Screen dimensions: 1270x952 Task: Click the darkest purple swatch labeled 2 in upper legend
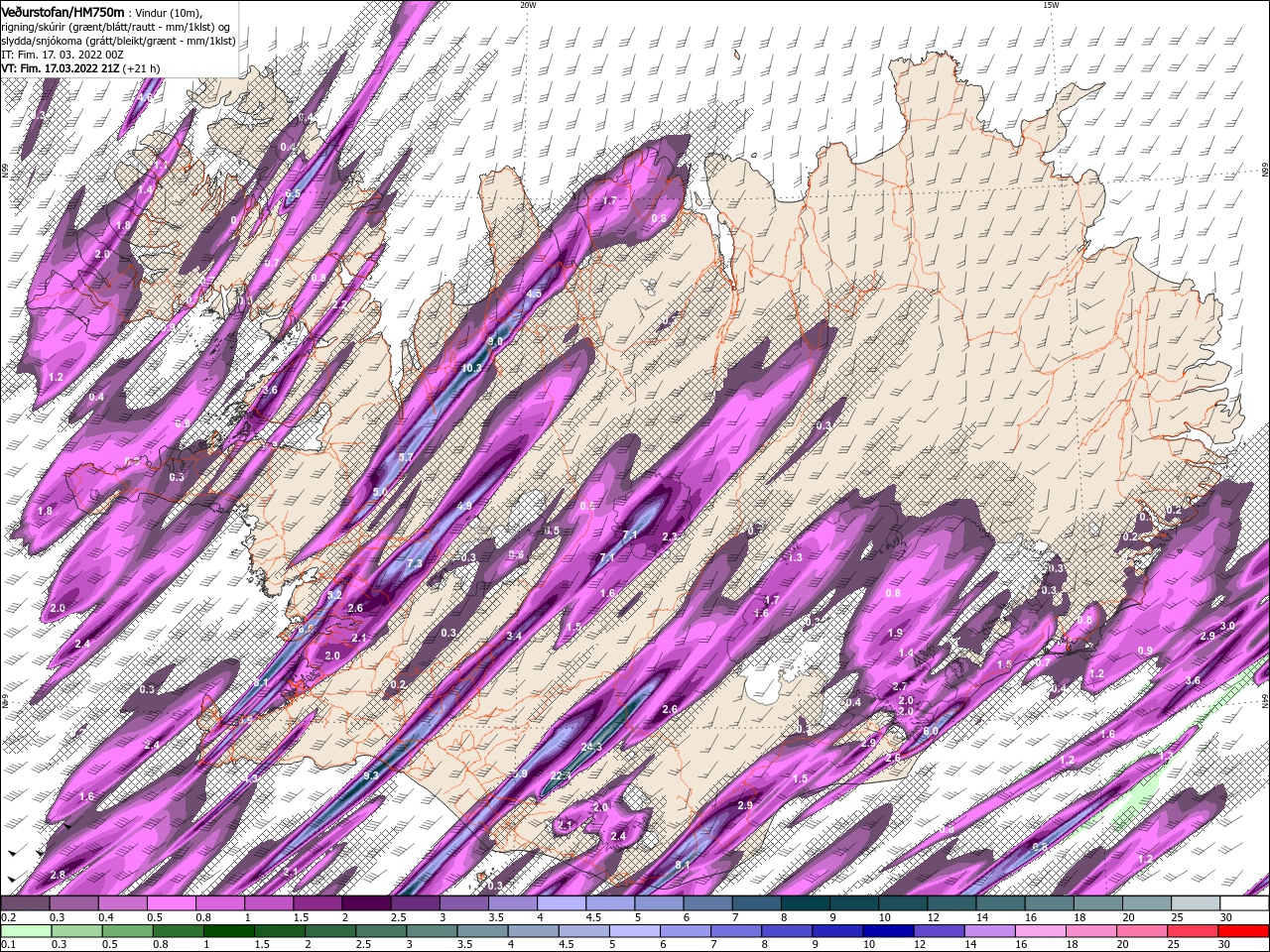click(365, 903)
